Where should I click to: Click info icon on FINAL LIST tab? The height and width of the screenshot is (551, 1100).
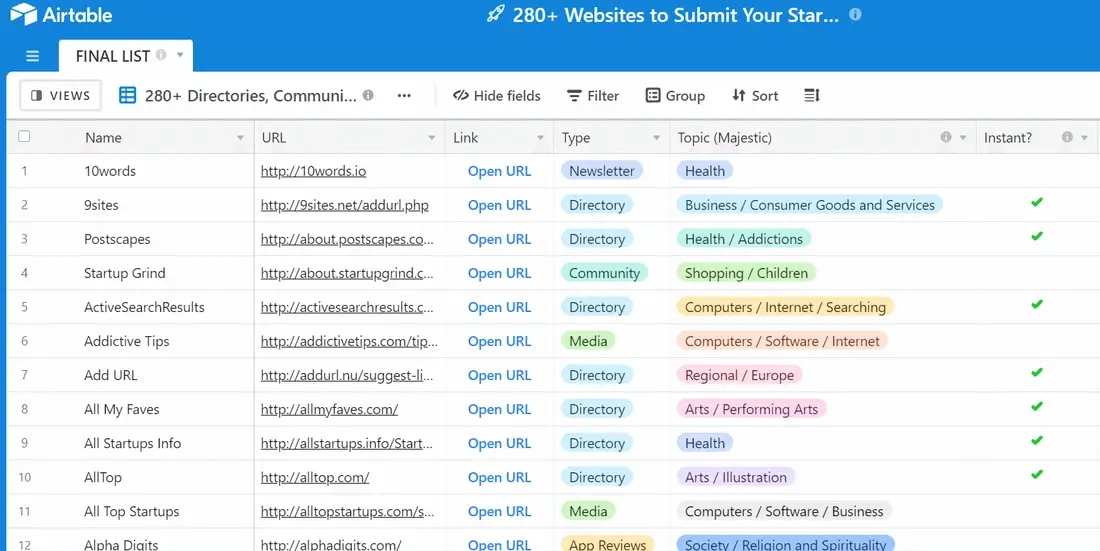(x=161, y=55)
